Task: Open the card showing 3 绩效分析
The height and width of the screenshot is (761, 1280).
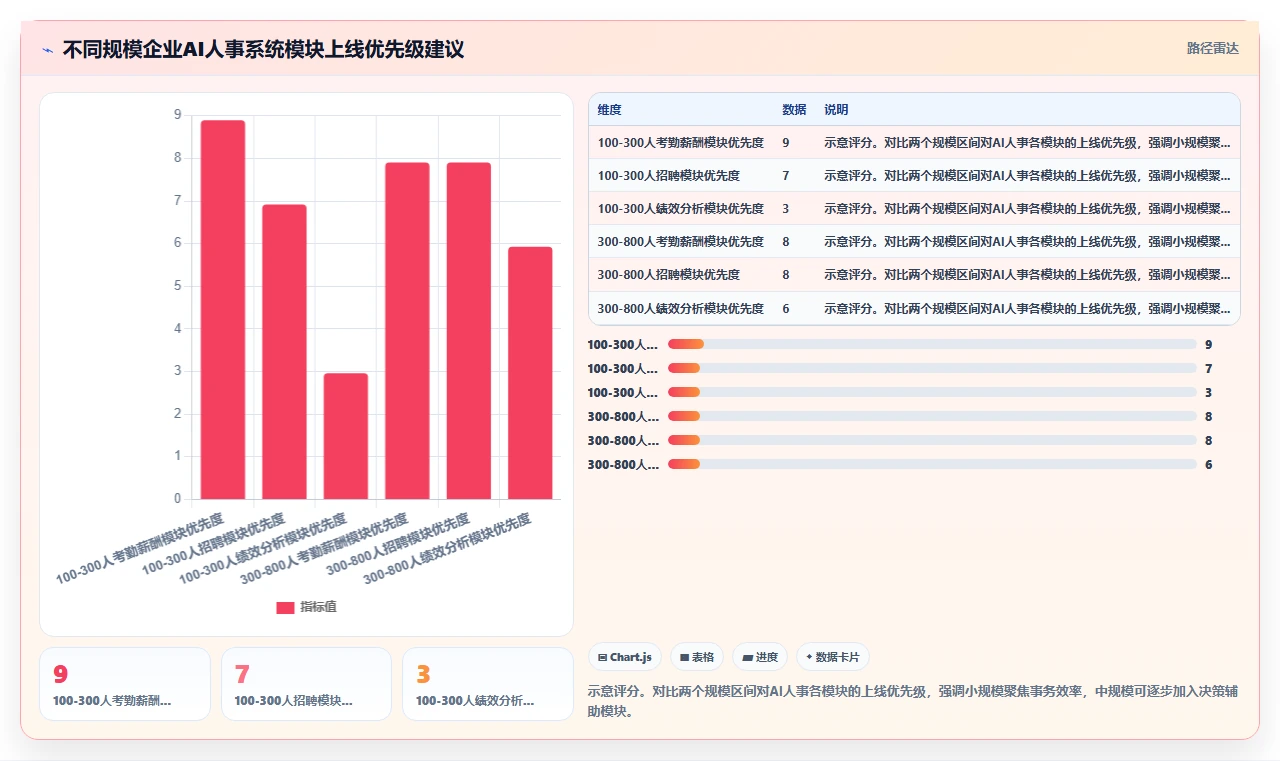Action: [x=488, y=684]
